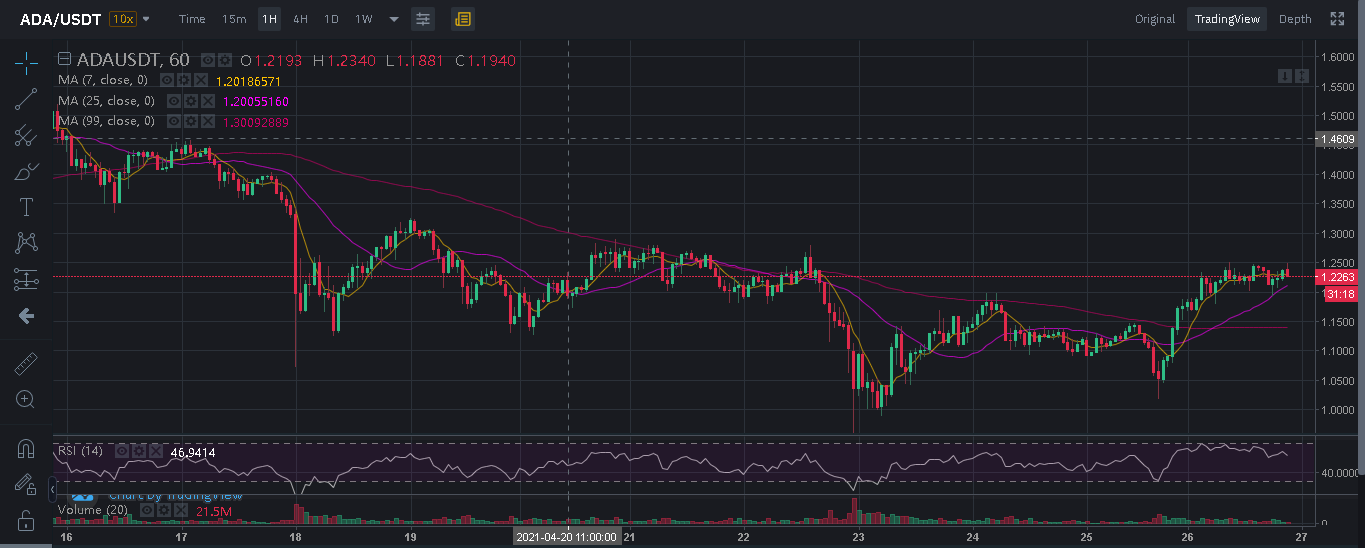
Task: Select the text annotation tool
Action: click(x=26, y=207)
